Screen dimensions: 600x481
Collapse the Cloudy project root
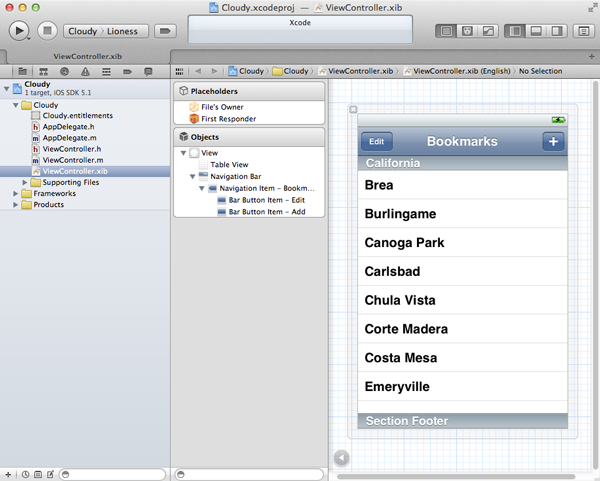6,88
